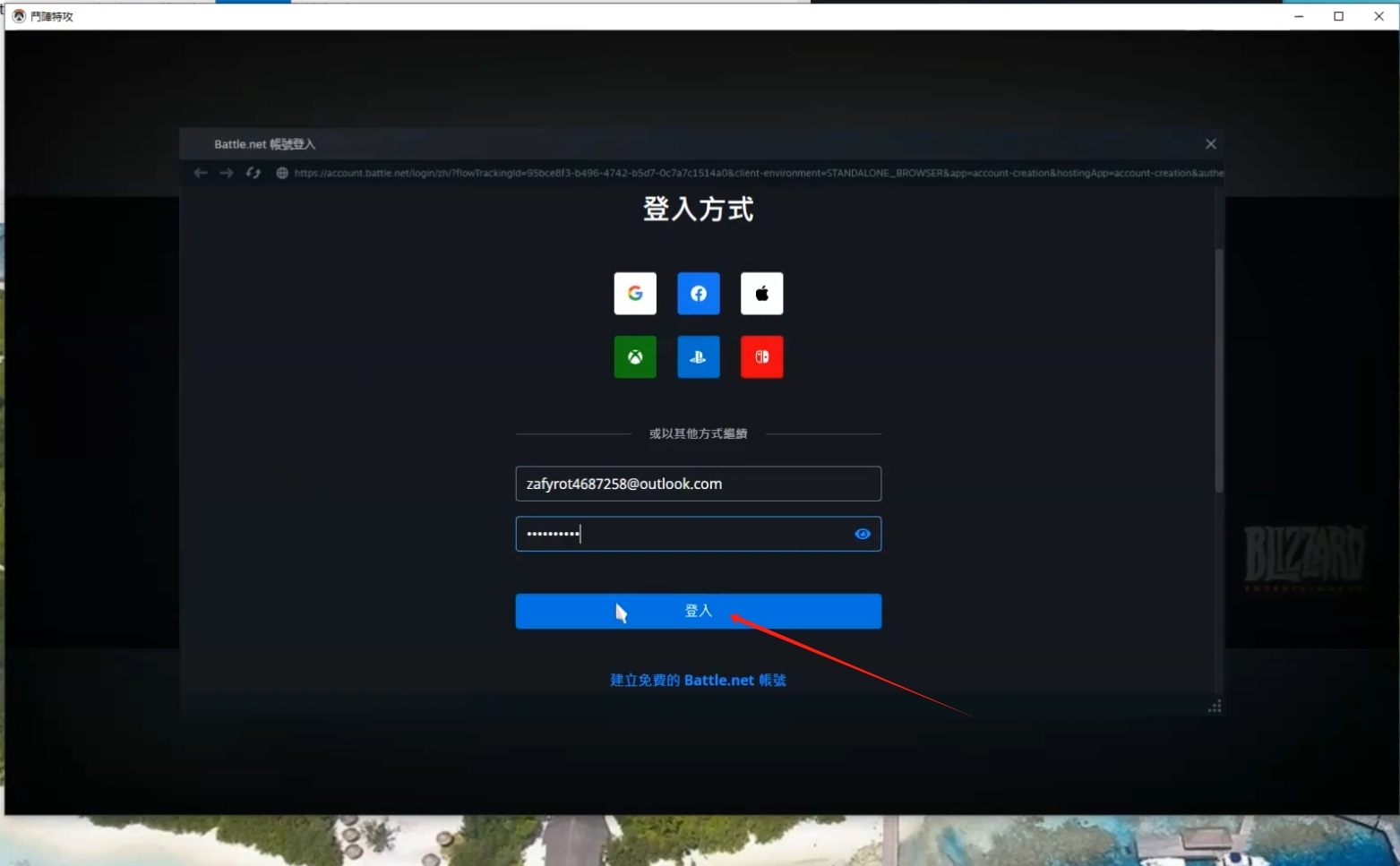Sign in with the Apple icon

(x=762, y=294)
